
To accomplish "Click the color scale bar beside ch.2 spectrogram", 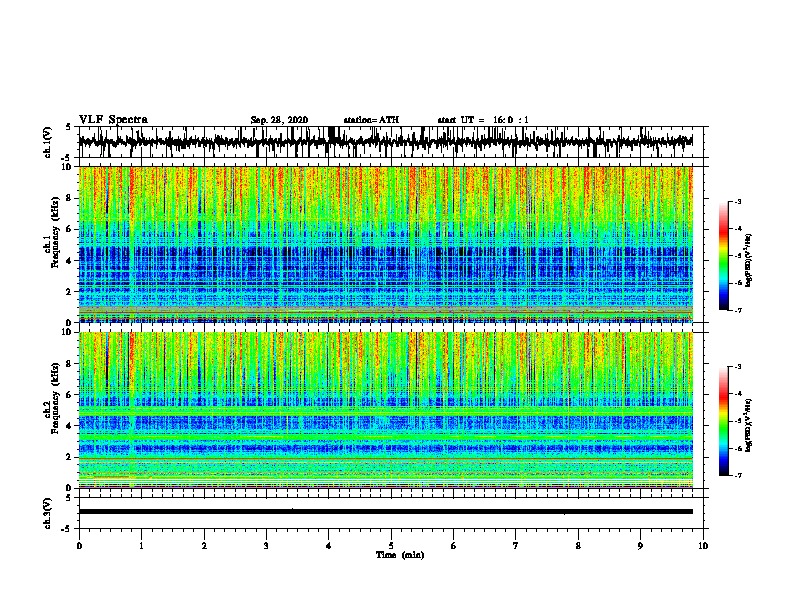I will [x=723, y=421].
